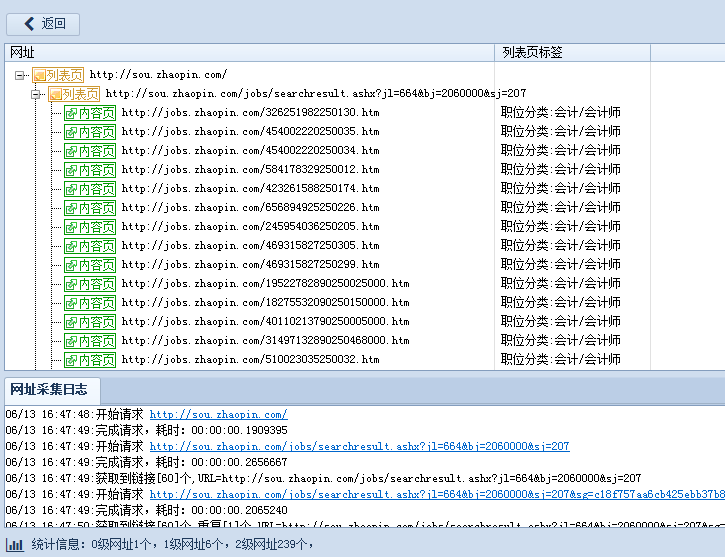The image size is (725, 557).
Task: Select URL jobs.zhaopin.com/469315827250305.htm
Action: coord(250,245)
